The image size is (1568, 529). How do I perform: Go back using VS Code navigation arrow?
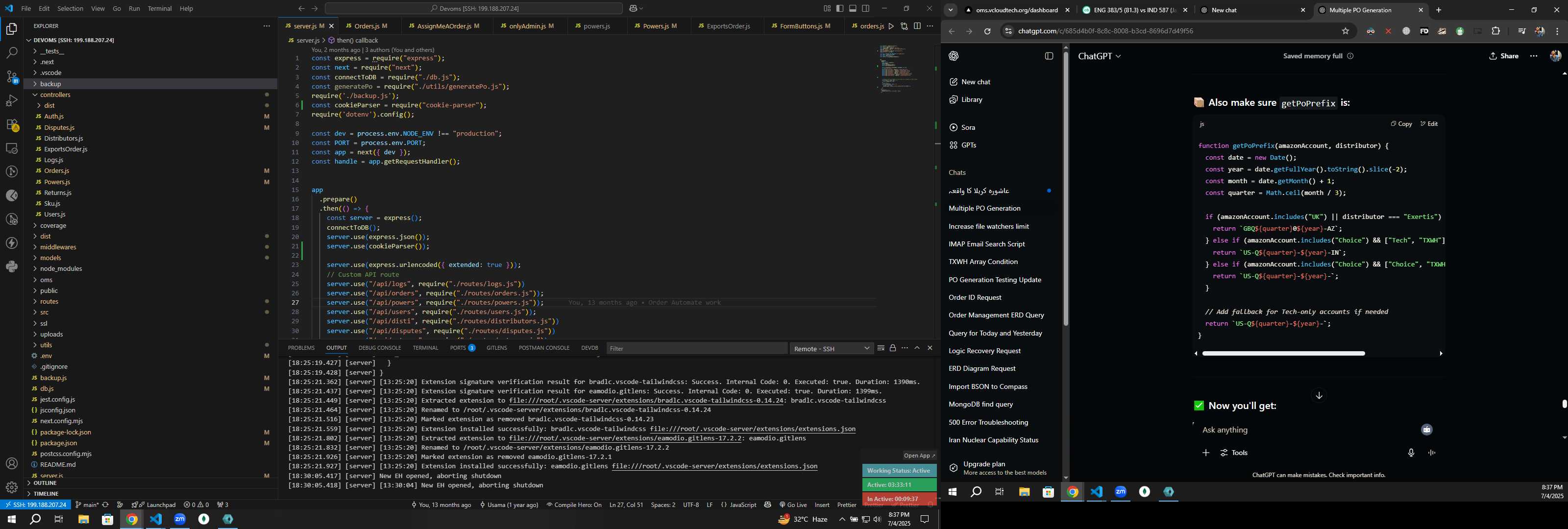pos(301,8)
